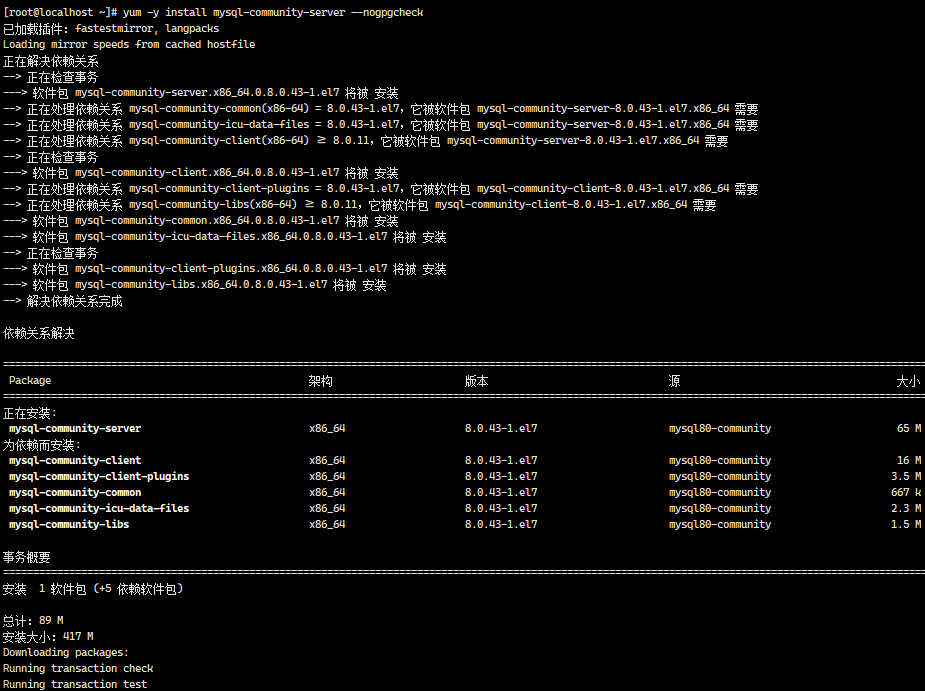Screen dimensions: 925x691
Task: Click 'mysql-community-server' in the package table
Action: 75,428
